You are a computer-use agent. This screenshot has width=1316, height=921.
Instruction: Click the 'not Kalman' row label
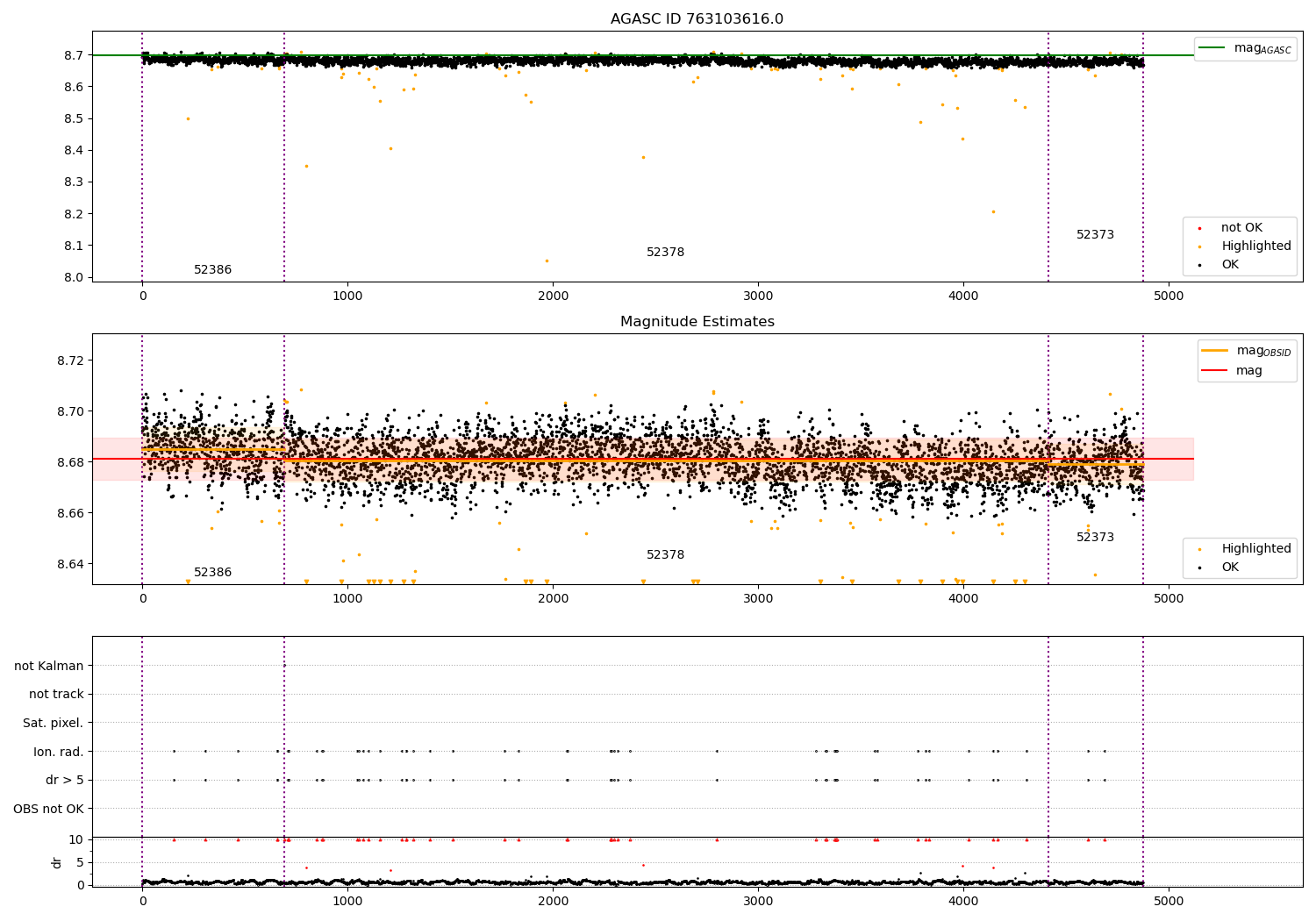49,666
